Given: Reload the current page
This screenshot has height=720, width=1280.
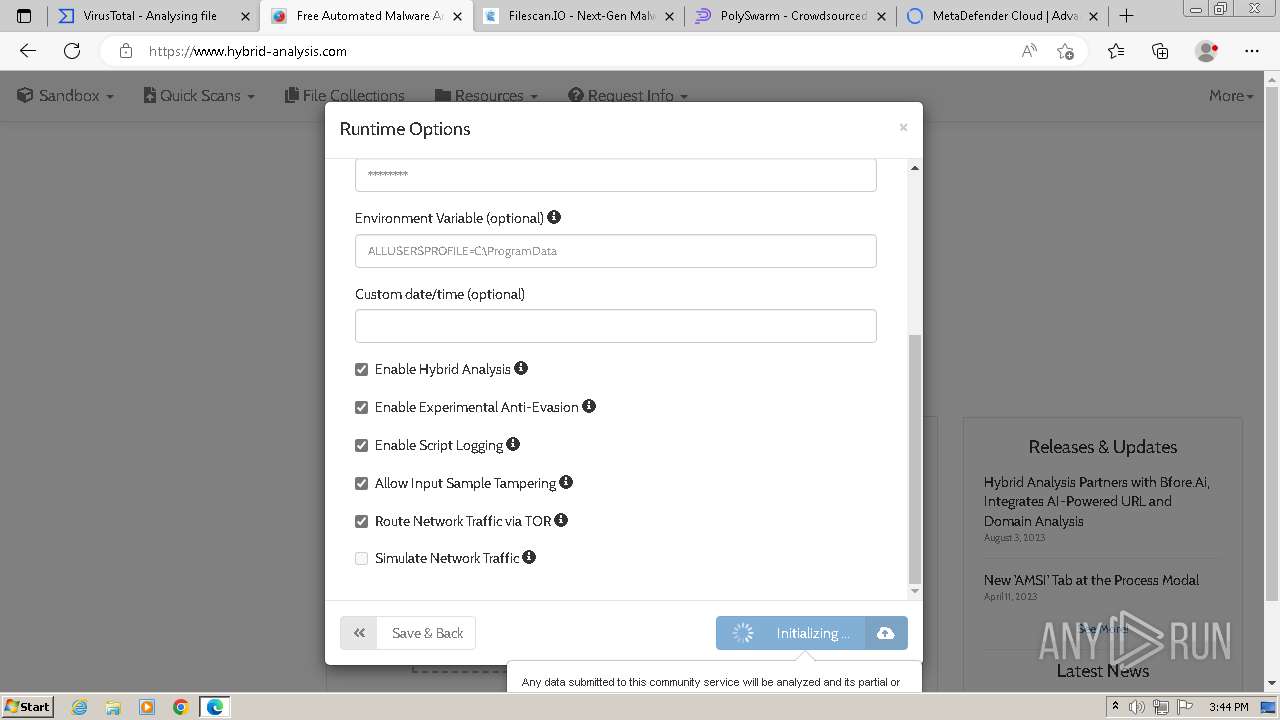Looking at the screenshot, I should 72,51.
